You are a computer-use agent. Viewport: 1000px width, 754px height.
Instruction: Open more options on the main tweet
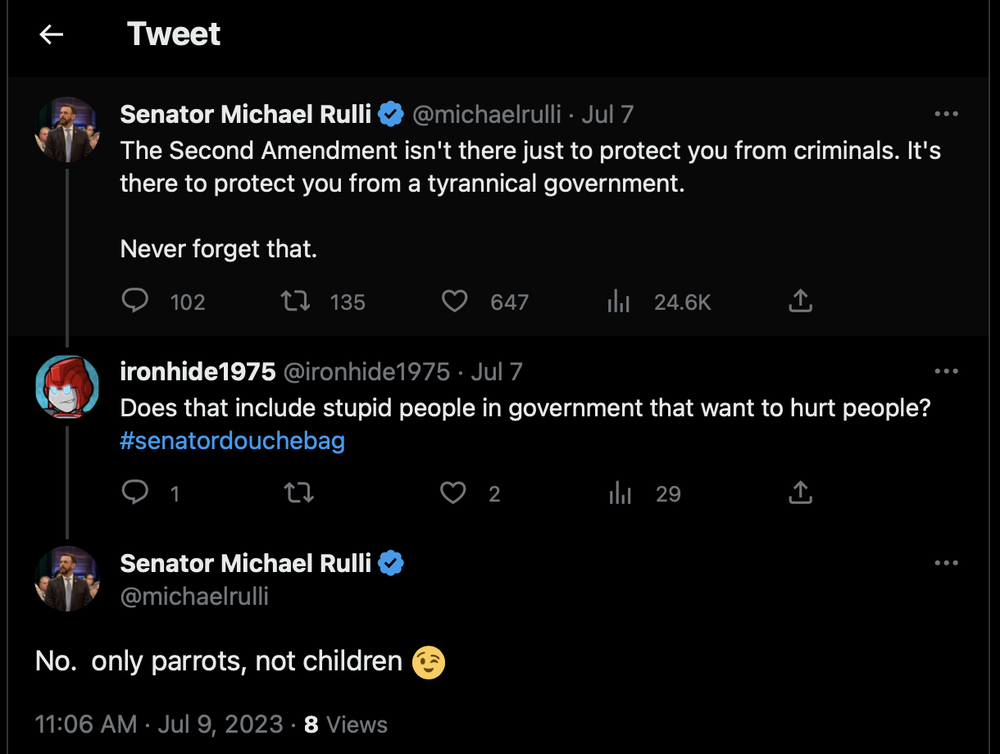(945, 563)
